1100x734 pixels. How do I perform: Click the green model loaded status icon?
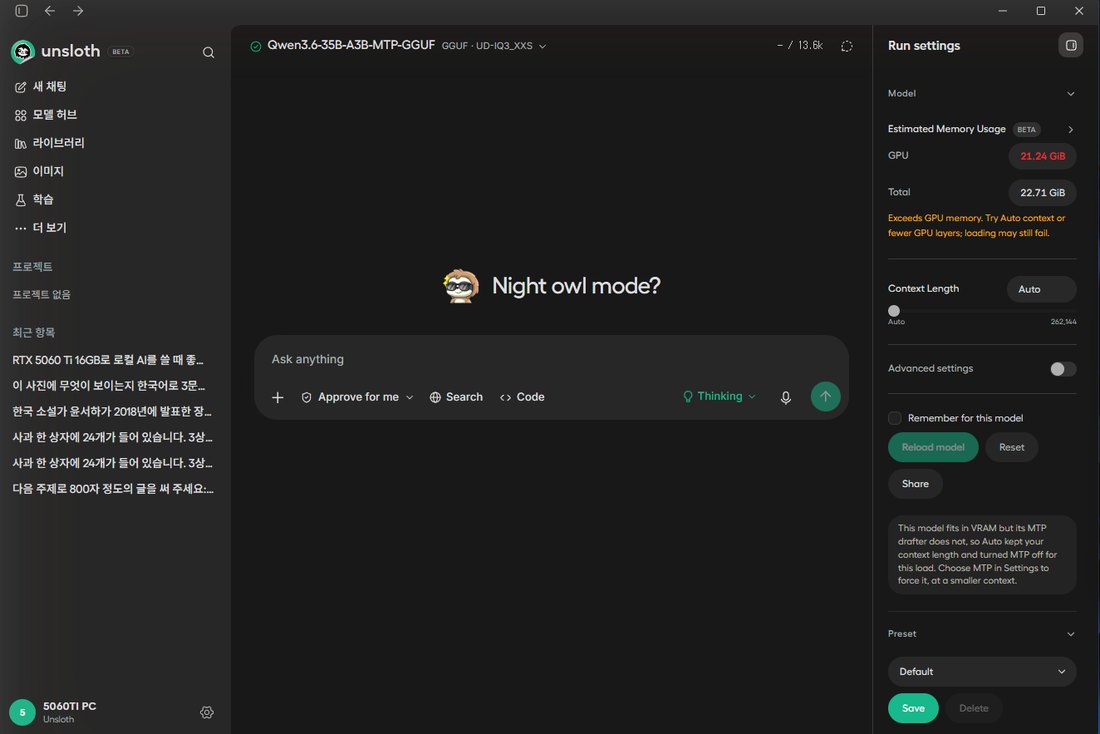[x=256, y=46]
